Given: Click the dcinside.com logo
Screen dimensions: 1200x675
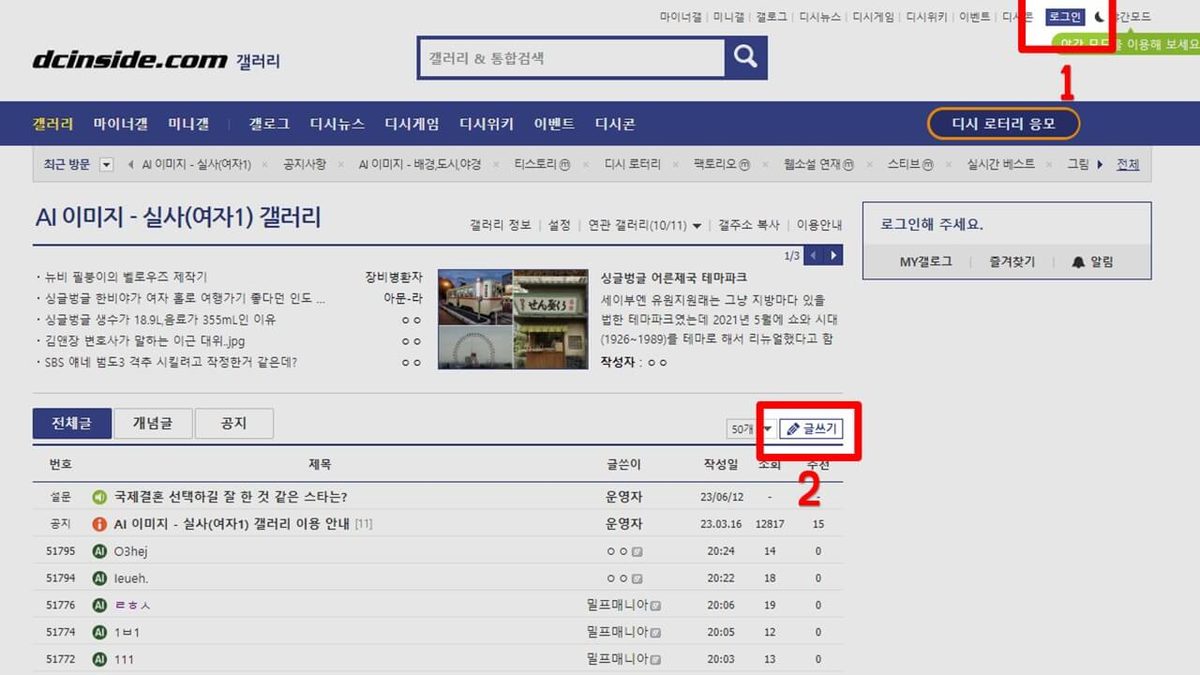Looking at the screenshot, I should [130, 60].
